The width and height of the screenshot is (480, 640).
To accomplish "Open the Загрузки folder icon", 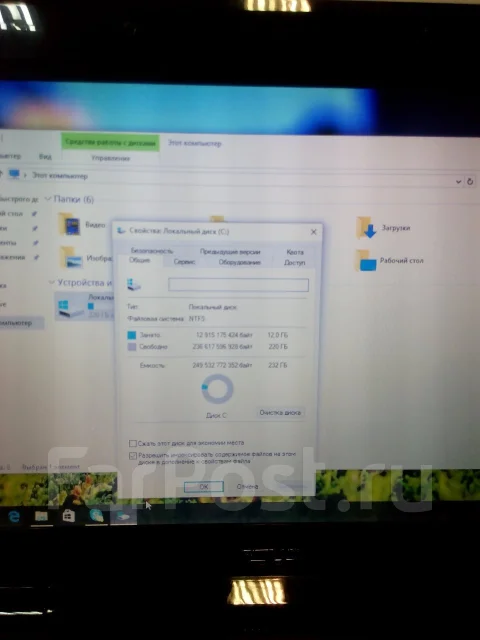I will coord(366,228).
